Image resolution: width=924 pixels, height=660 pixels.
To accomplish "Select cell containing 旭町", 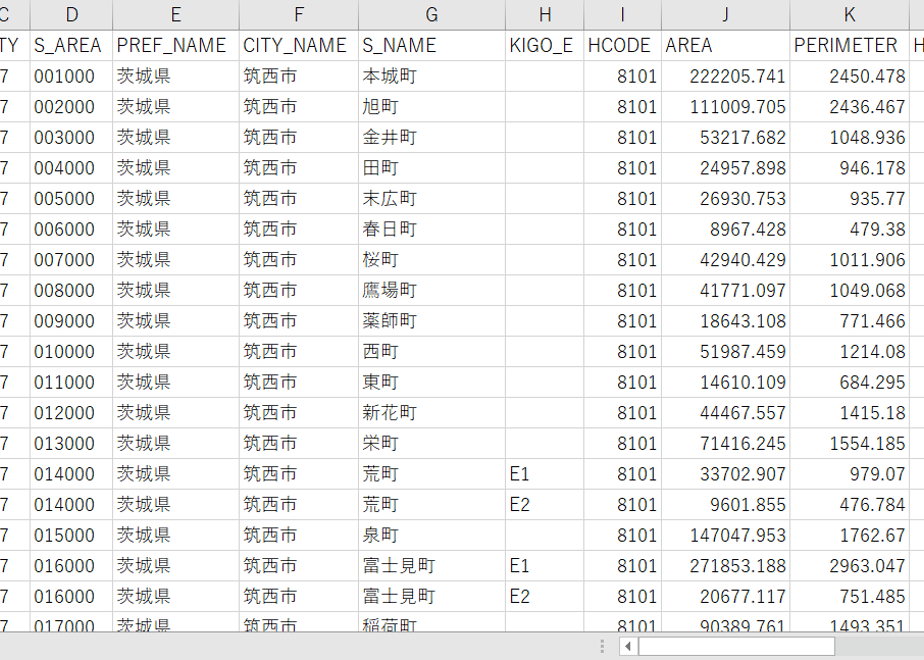I will pyautogui.click(x=431, y=107).
